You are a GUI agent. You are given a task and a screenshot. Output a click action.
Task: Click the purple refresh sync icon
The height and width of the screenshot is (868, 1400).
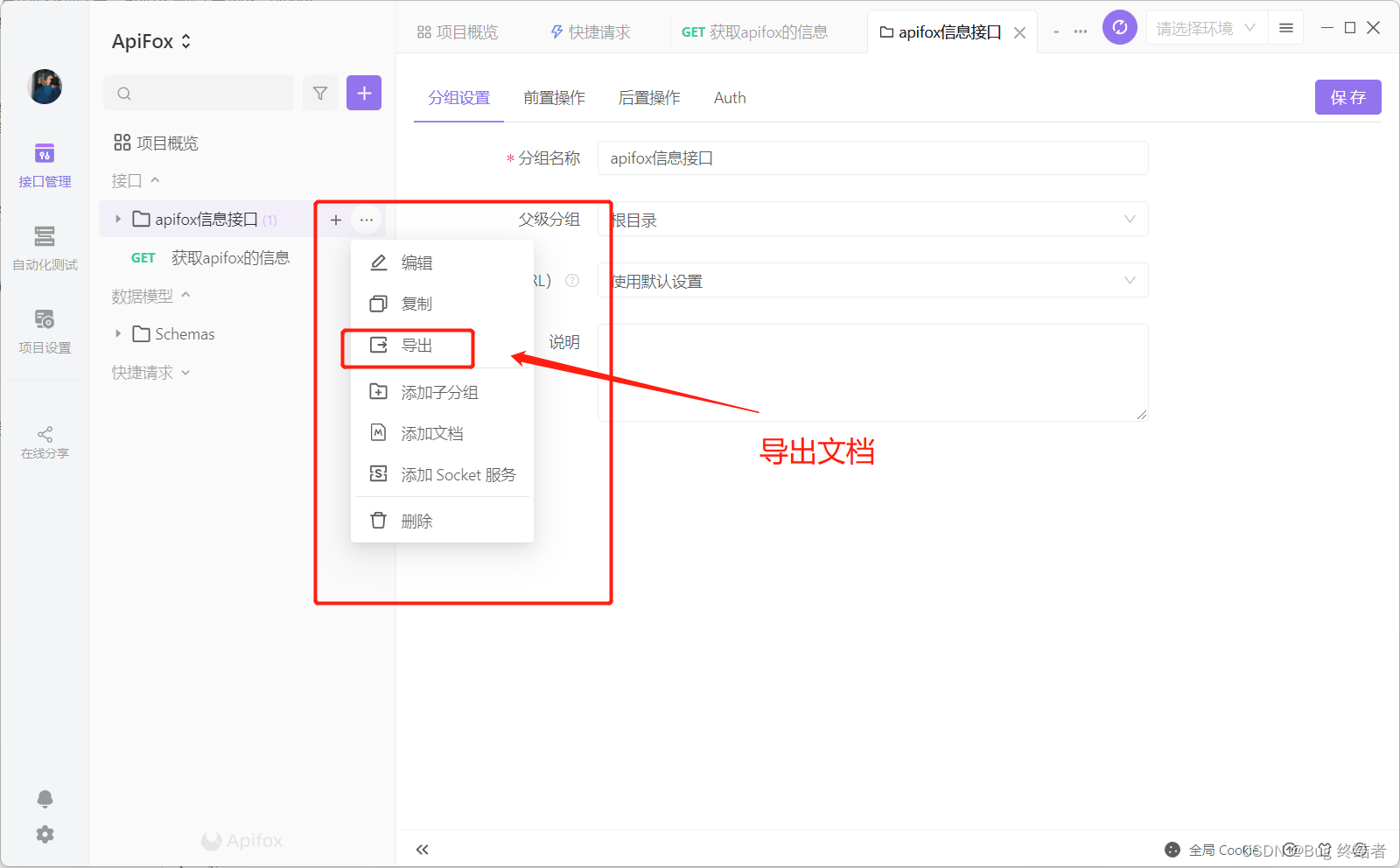click(x=1120, y=27)
